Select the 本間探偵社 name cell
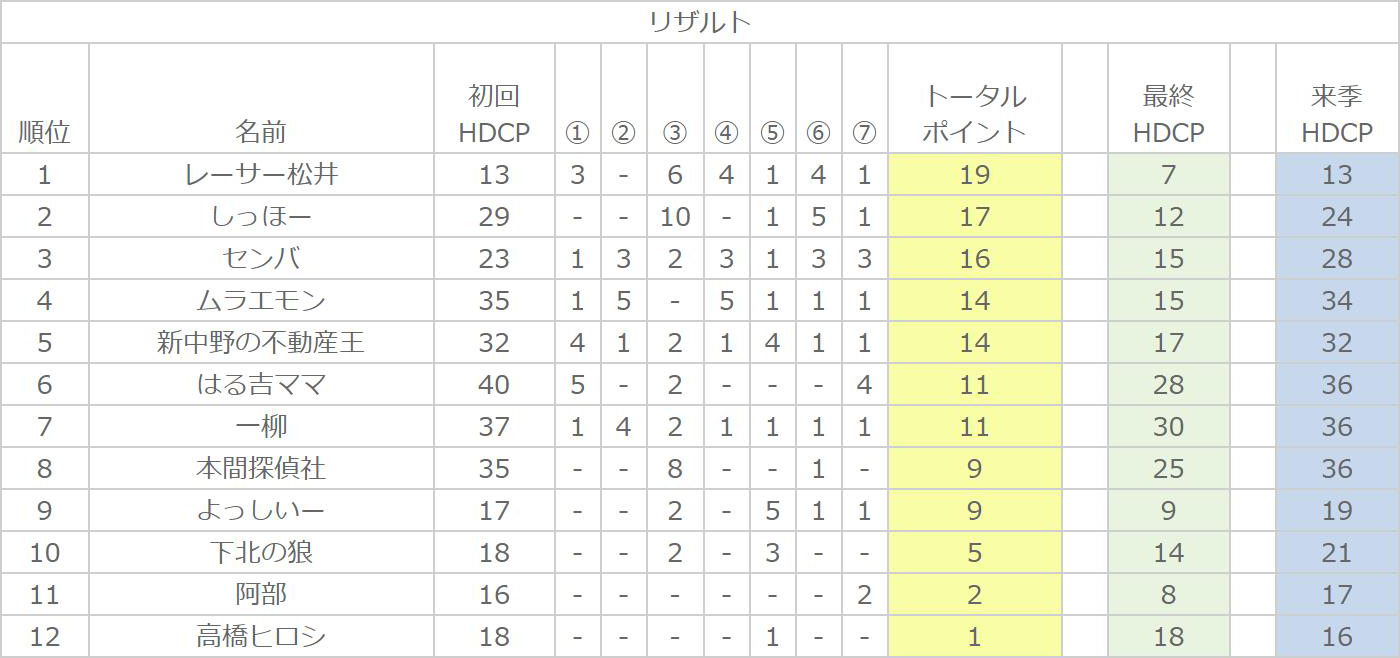Viewport: 1400px width, 658px height. 261,469
